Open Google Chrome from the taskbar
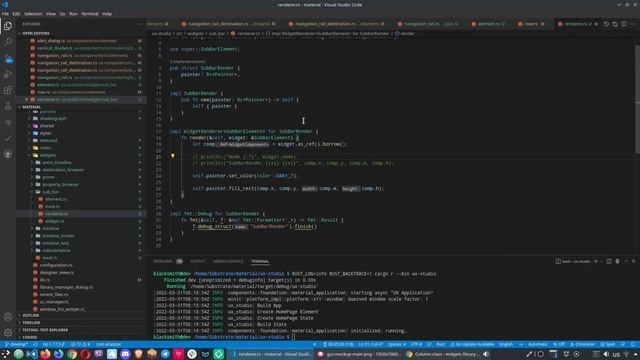 [x=72, y=354]
